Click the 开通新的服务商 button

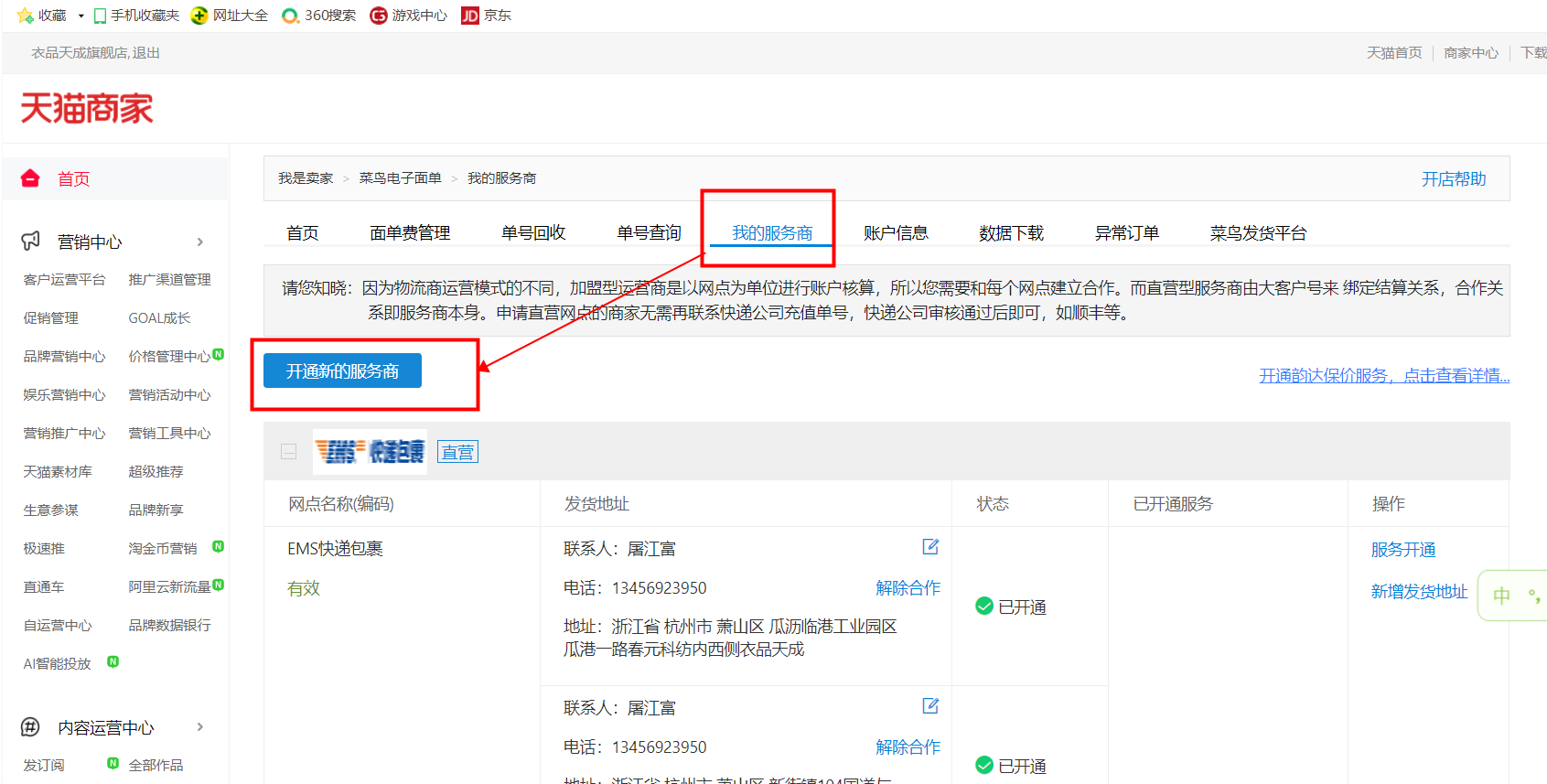coord(342,371)
